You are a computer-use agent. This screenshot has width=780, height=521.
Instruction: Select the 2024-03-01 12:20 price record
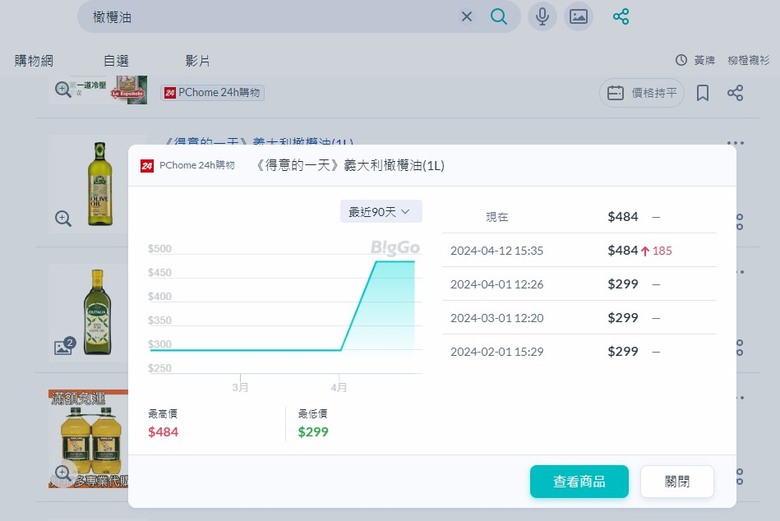click(580, 317)
